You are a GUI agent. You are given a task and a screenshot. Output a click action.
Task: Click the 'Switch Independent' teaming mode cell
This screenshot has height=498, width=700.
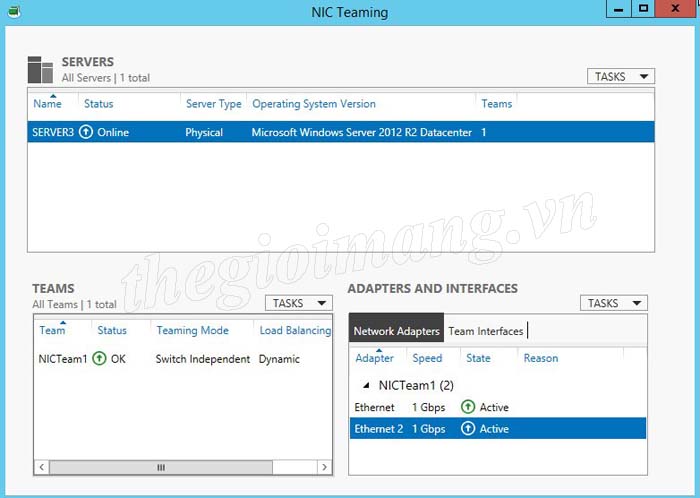click(203, 359)
